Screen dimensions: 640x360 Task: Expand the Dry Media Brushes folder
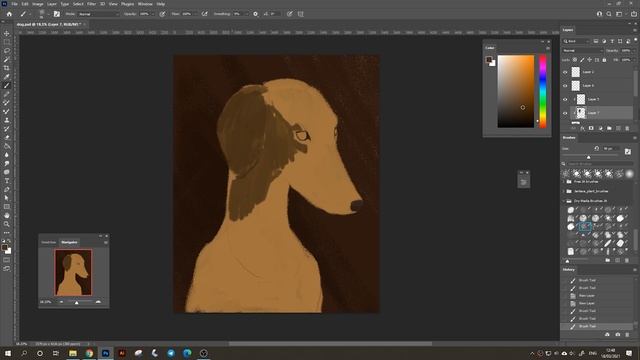point(565,201)
